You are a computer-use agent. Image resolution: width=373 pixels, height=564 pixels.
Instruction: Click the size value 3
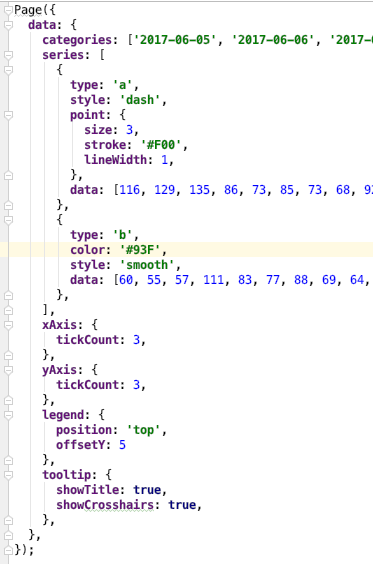coord(129,130)
